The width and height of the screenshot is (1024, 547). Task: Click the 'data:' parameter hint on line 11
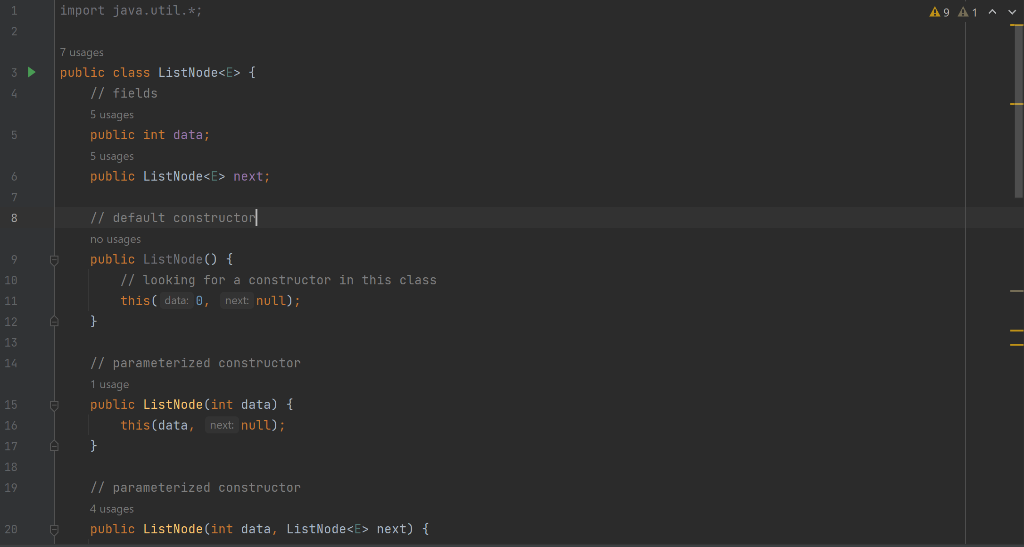[176, 301]
